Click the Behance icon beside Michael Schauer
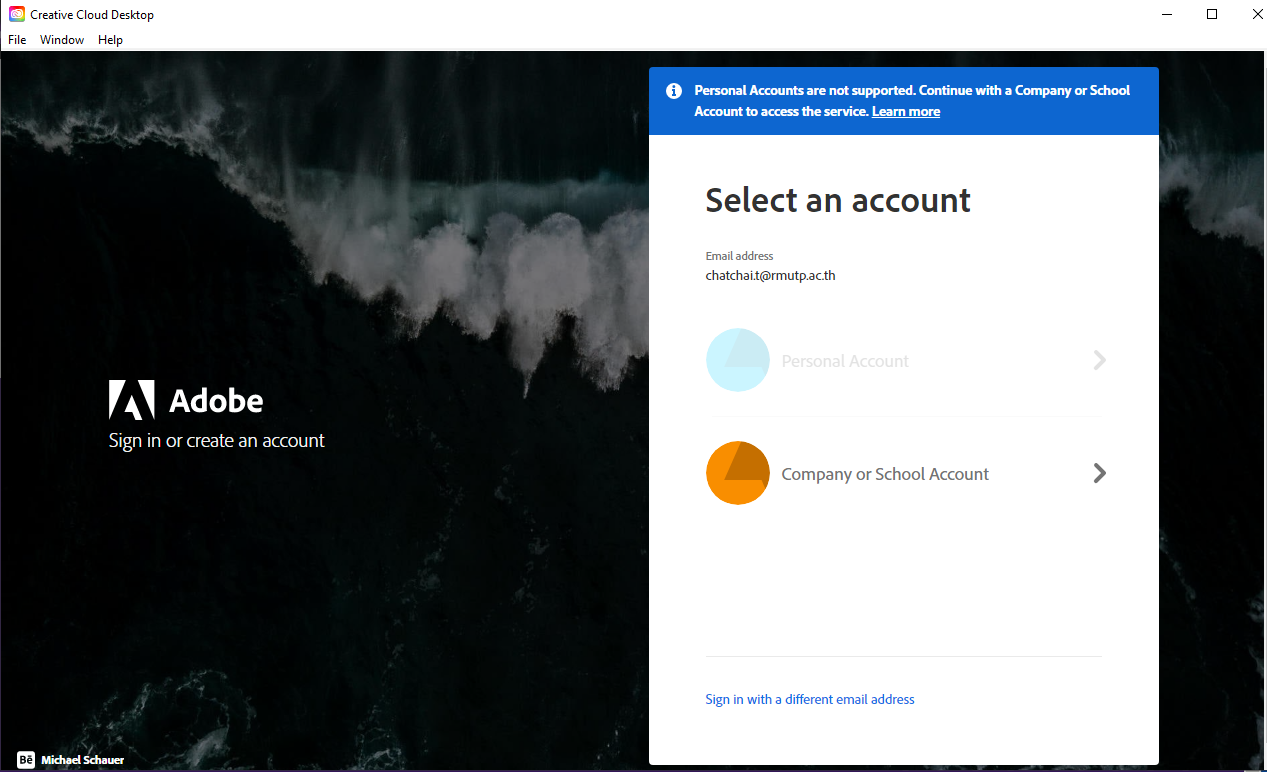This screenshot has width=1267, height=772. pyautogui.click(x=27, y=760)
